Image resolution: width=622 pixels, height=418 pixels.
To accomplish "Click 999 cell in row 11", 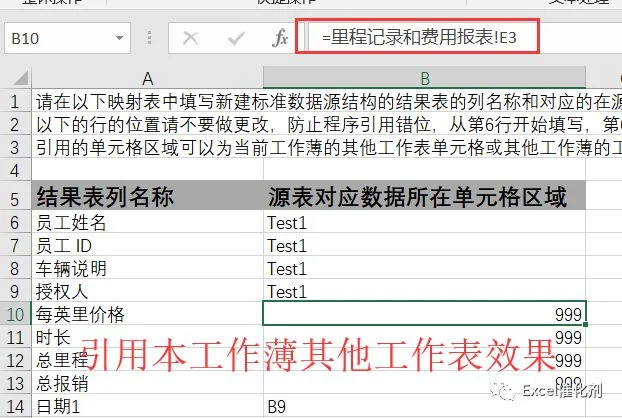I will (x=424, y=337).
